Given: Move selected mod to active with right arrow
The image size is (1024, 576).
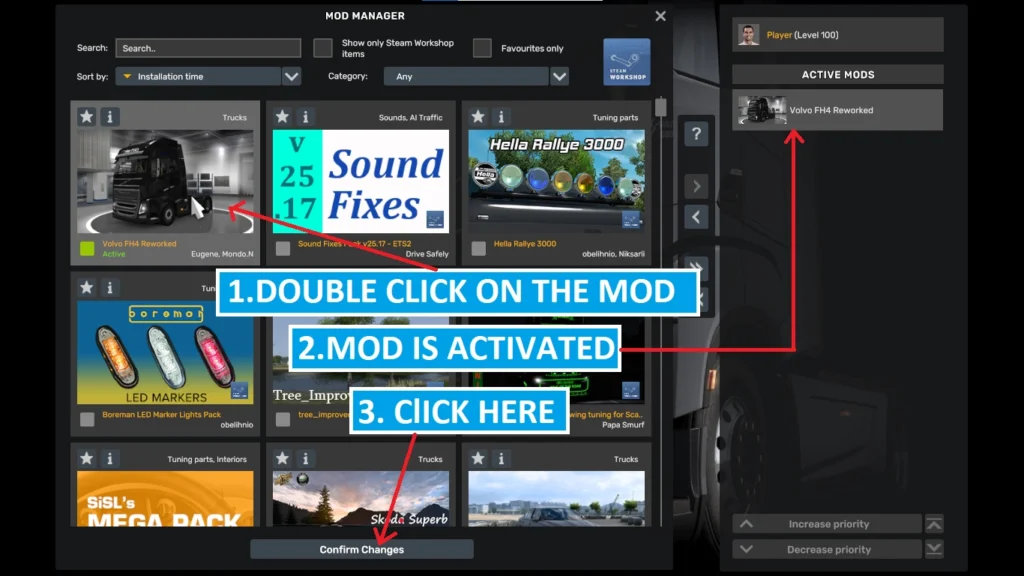Looking at the screenshot, I should coord(696,186).
